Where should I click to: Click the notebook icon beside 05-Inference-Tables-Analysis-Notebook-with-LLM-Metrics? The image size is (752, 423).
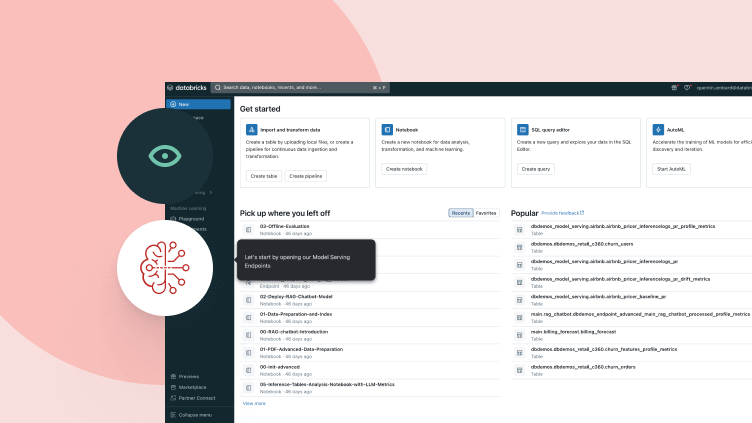(x=248, y=388)
